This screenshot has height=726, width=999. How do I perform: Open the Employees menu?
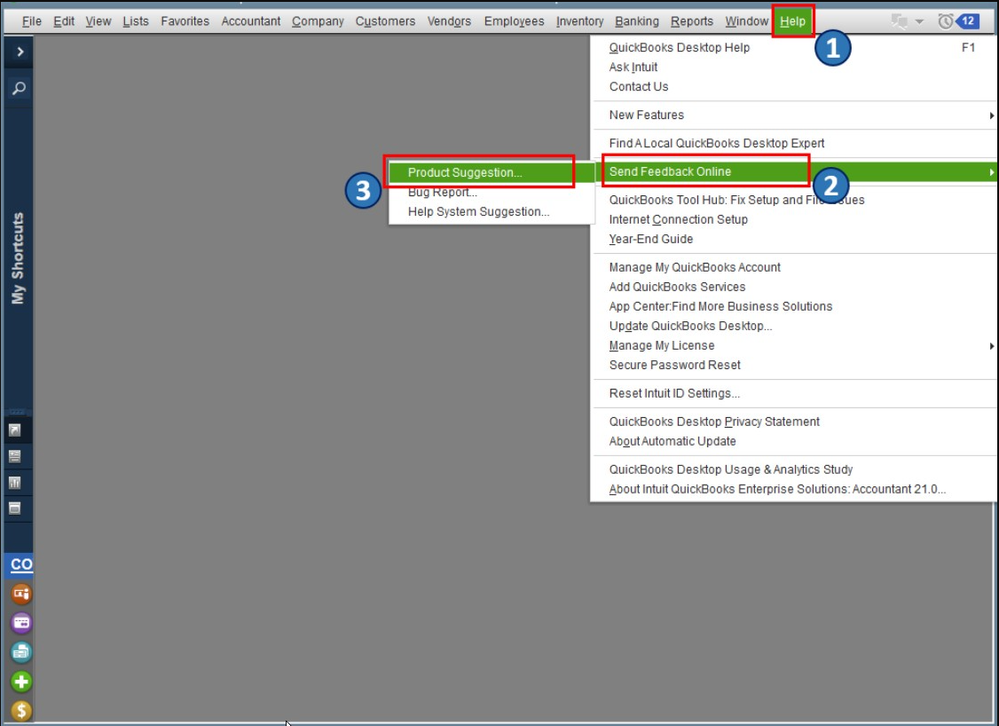514,21
